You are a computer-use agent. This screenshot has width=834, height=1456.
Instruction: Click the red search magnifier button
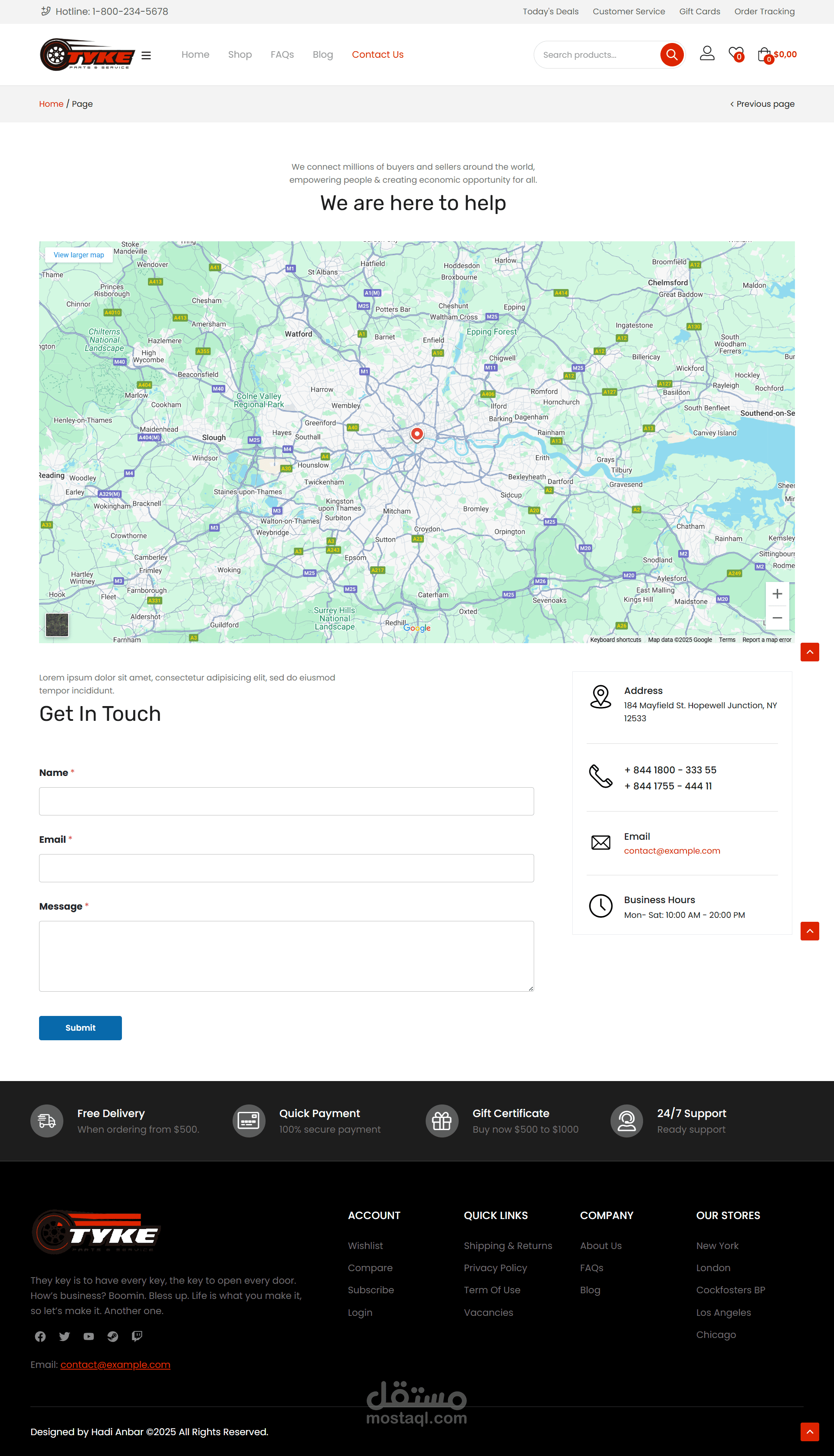click(671, 54)
